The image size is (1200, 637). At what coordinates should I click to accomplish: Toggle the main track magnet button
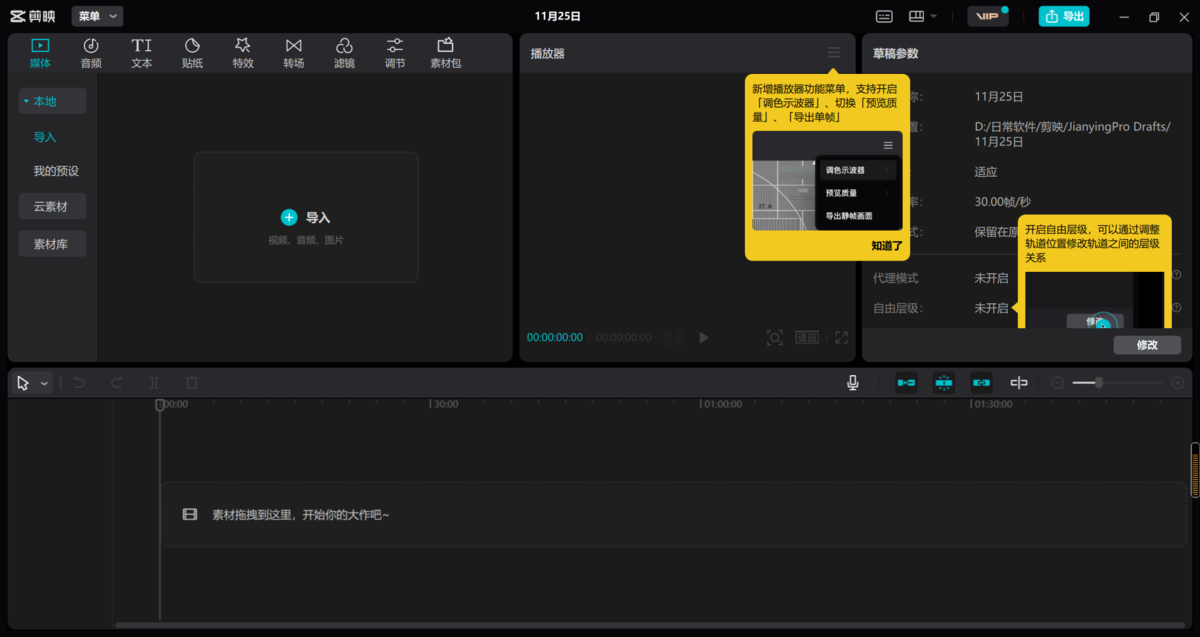pyautogui.click(x=906, y=383)
